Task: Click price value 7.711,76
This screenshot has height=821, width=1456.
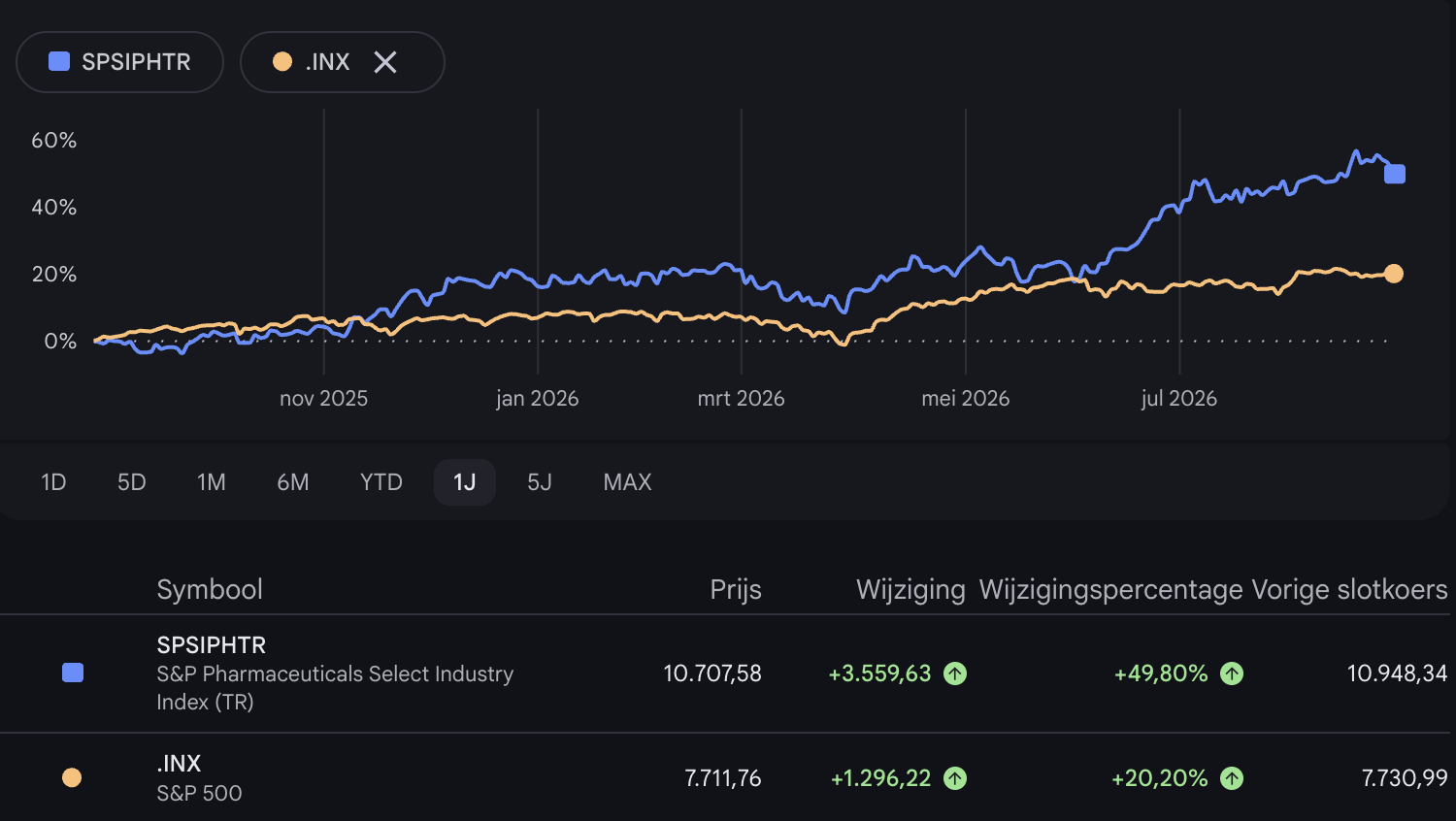Action: 723,777
